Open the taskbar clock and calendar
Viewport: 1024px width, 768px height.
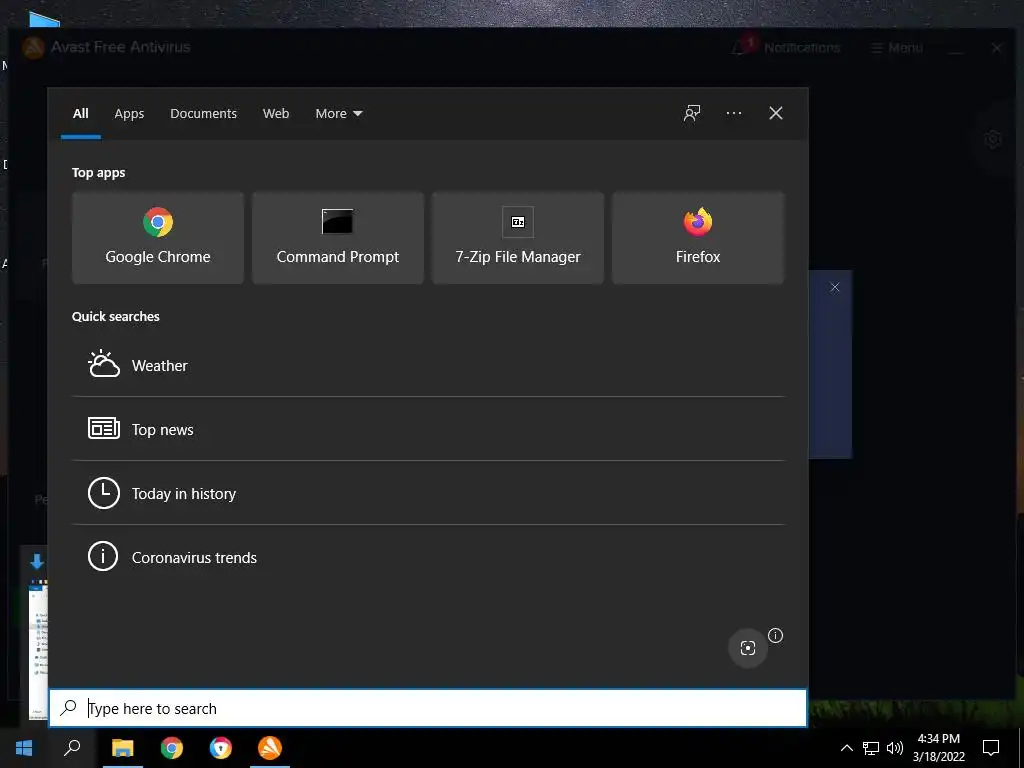(x=938, y=748)
